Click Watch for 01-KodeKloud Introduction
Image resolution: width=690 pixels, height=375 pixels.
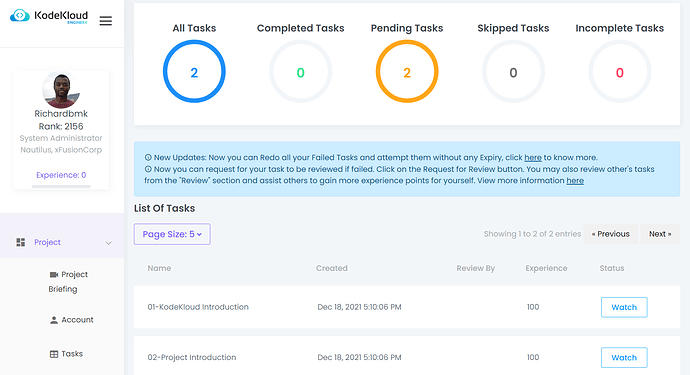coord(624,307)
